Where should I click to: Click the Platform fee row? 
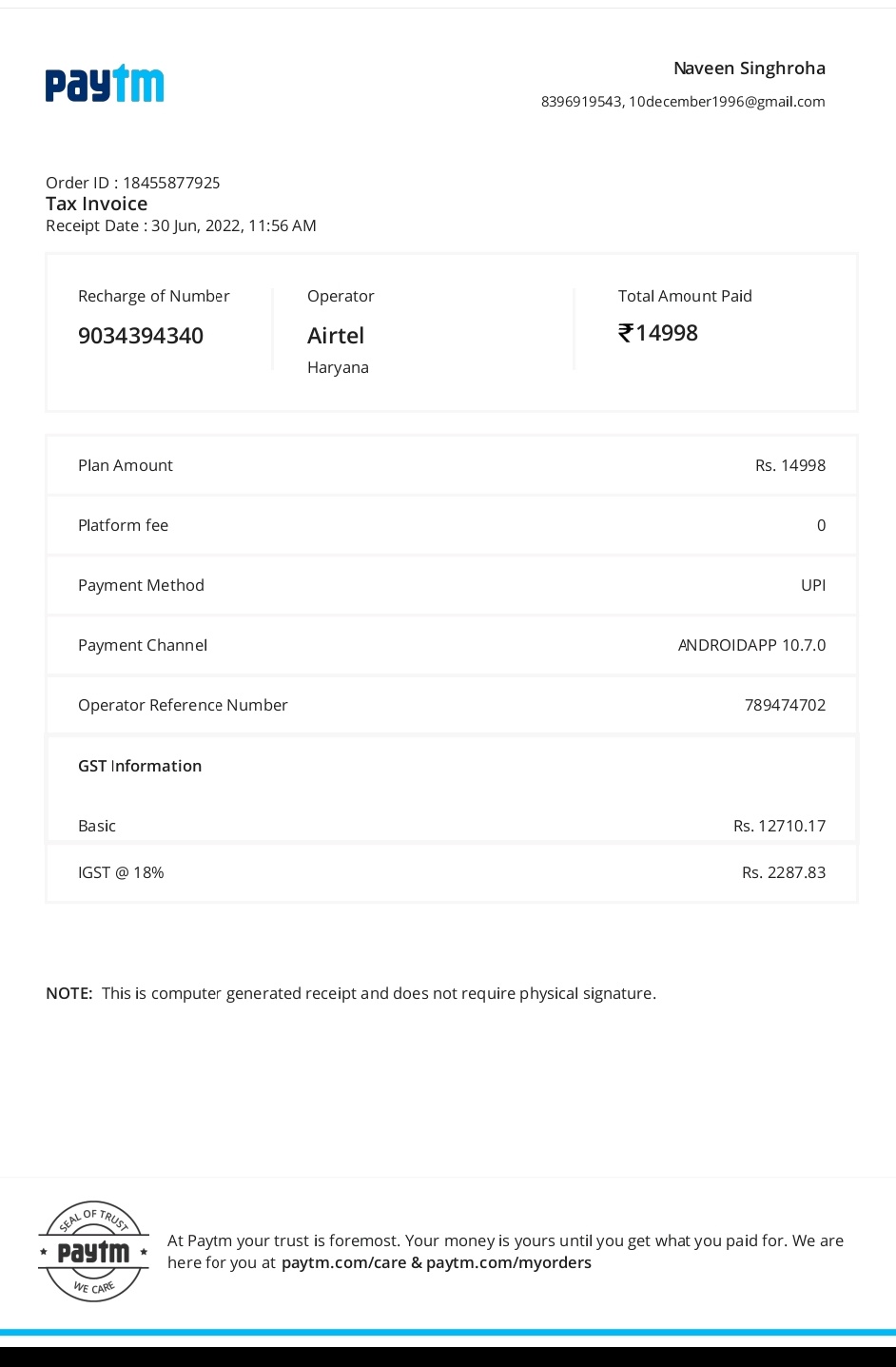pyautogui.click(x=451, y=525)
